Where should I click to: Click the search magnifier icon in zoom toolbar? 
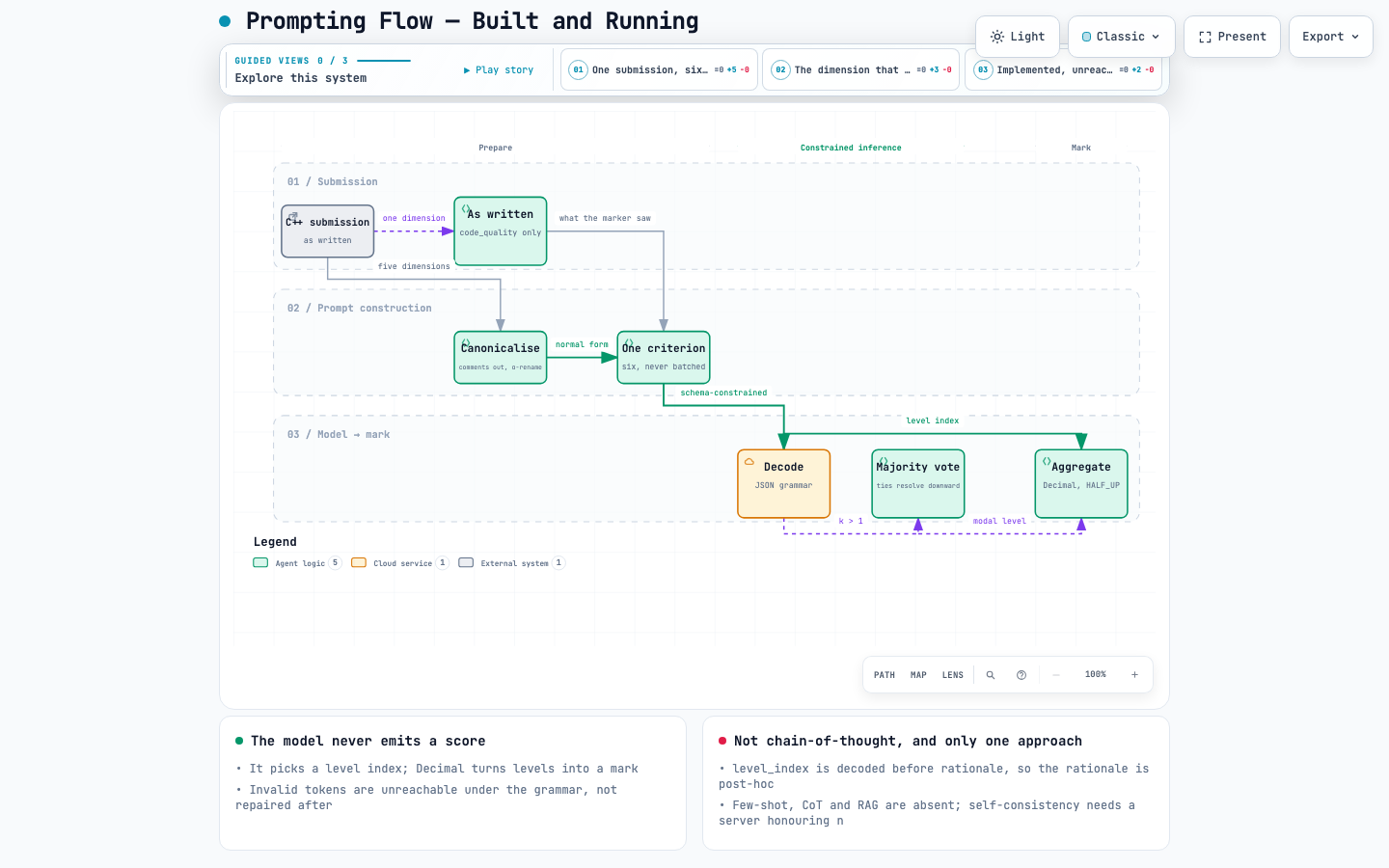pos(991,675)
